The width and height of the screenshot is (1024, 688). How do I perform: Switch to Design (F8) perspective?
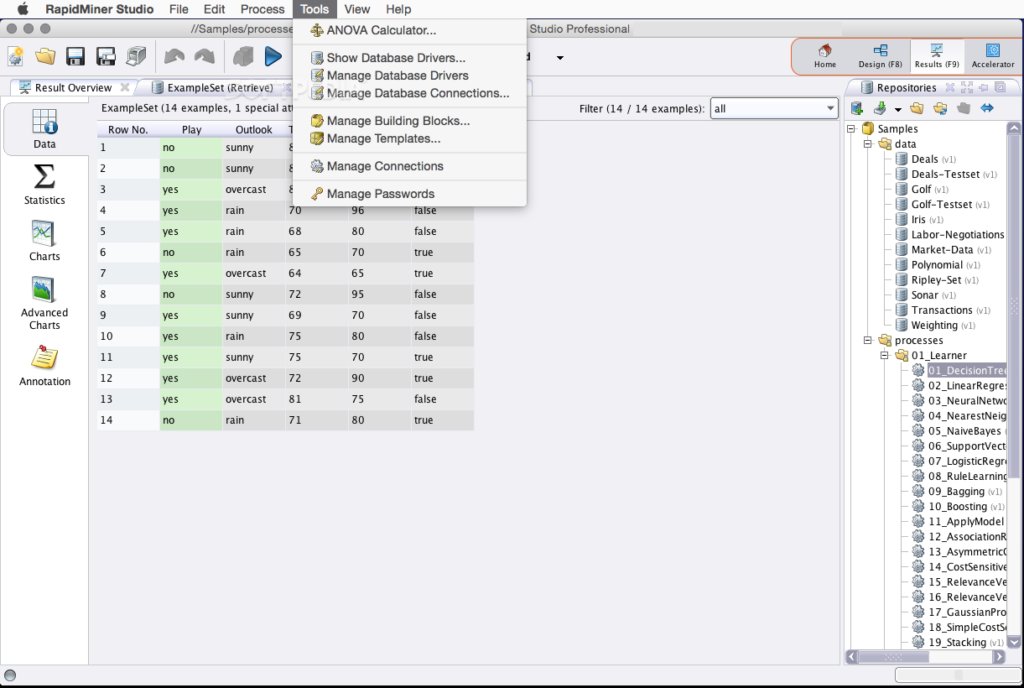click(x=880, y=56)
